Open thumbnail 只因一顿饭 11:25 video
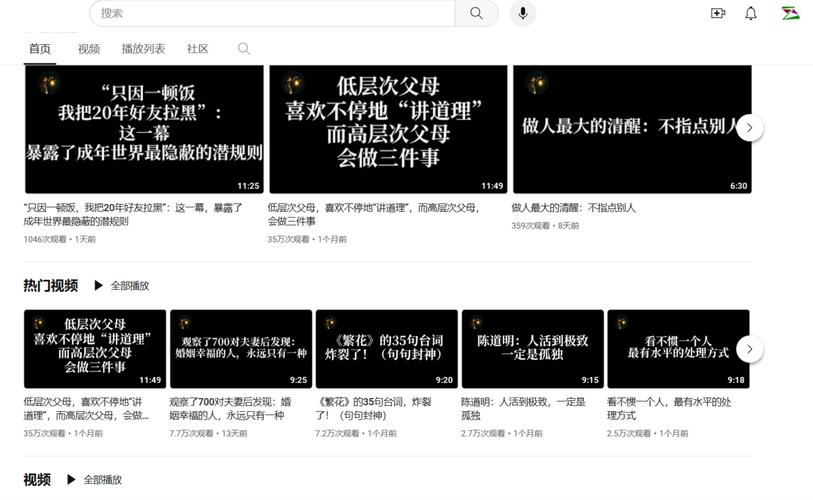 (144, 129)
